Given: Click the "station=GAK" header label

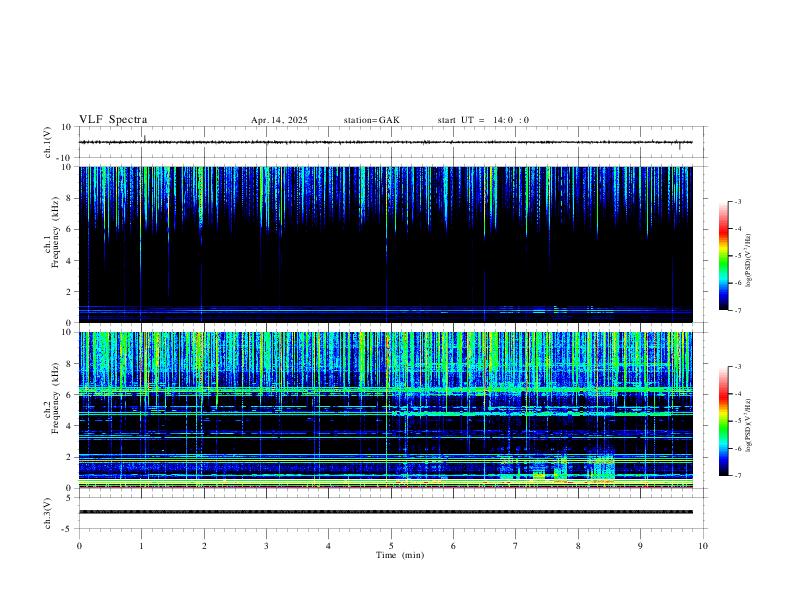Looking at the screenshot, I should [x=371, y=120].
